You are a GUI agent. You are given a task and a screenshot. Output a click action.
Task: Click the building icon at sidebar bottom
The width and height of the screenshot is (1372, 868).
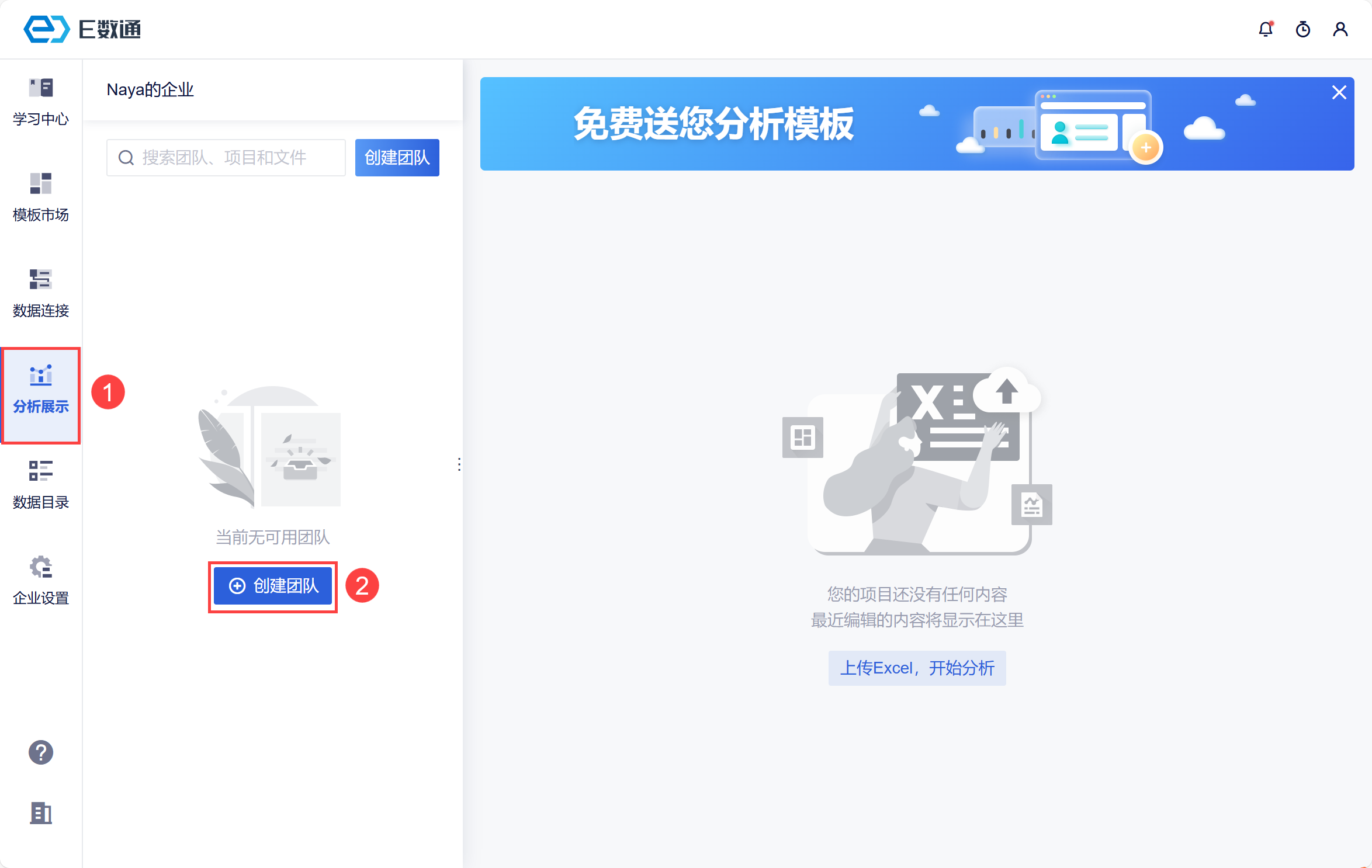click(x=40, y=813)
